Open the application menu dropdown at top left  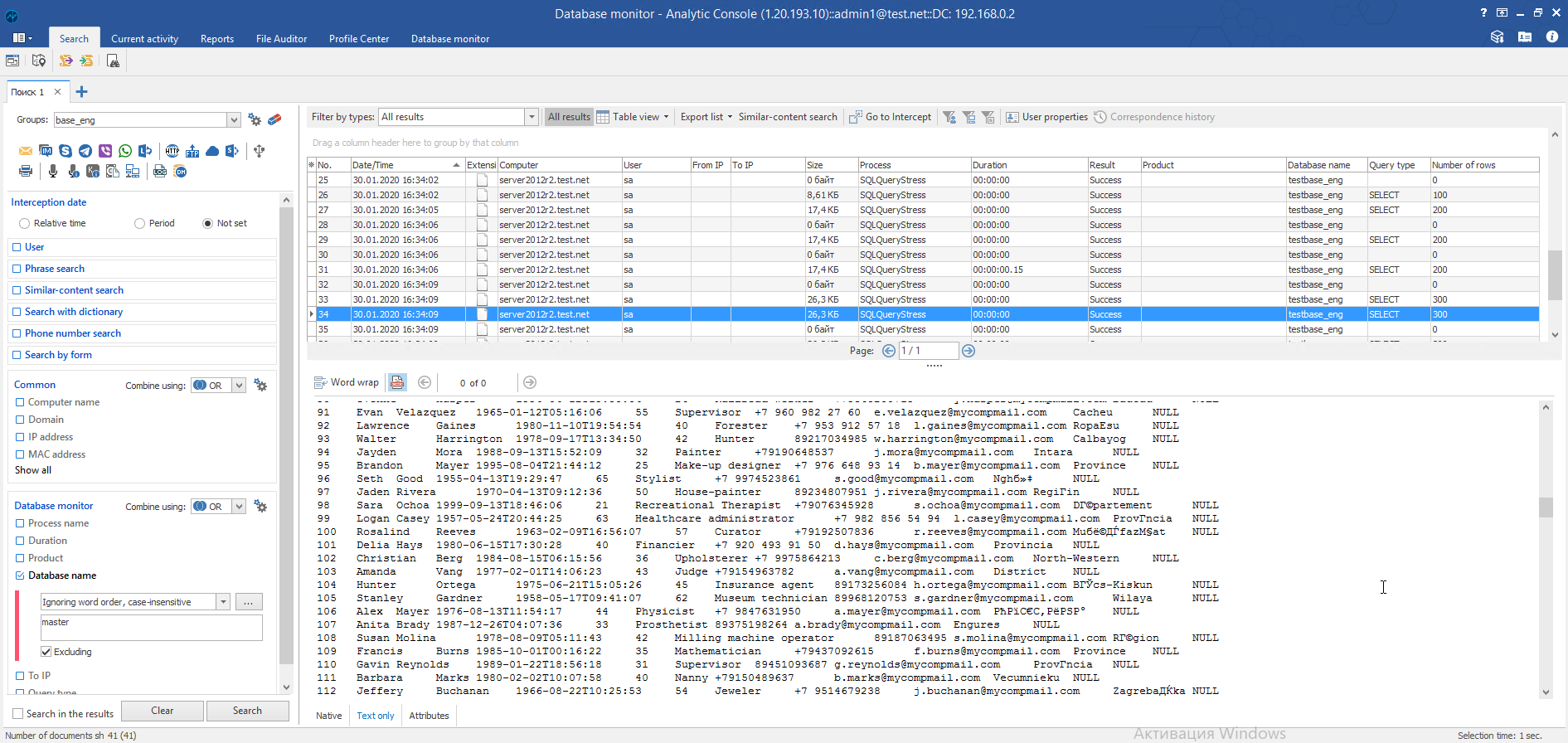(x=22, y=38)
